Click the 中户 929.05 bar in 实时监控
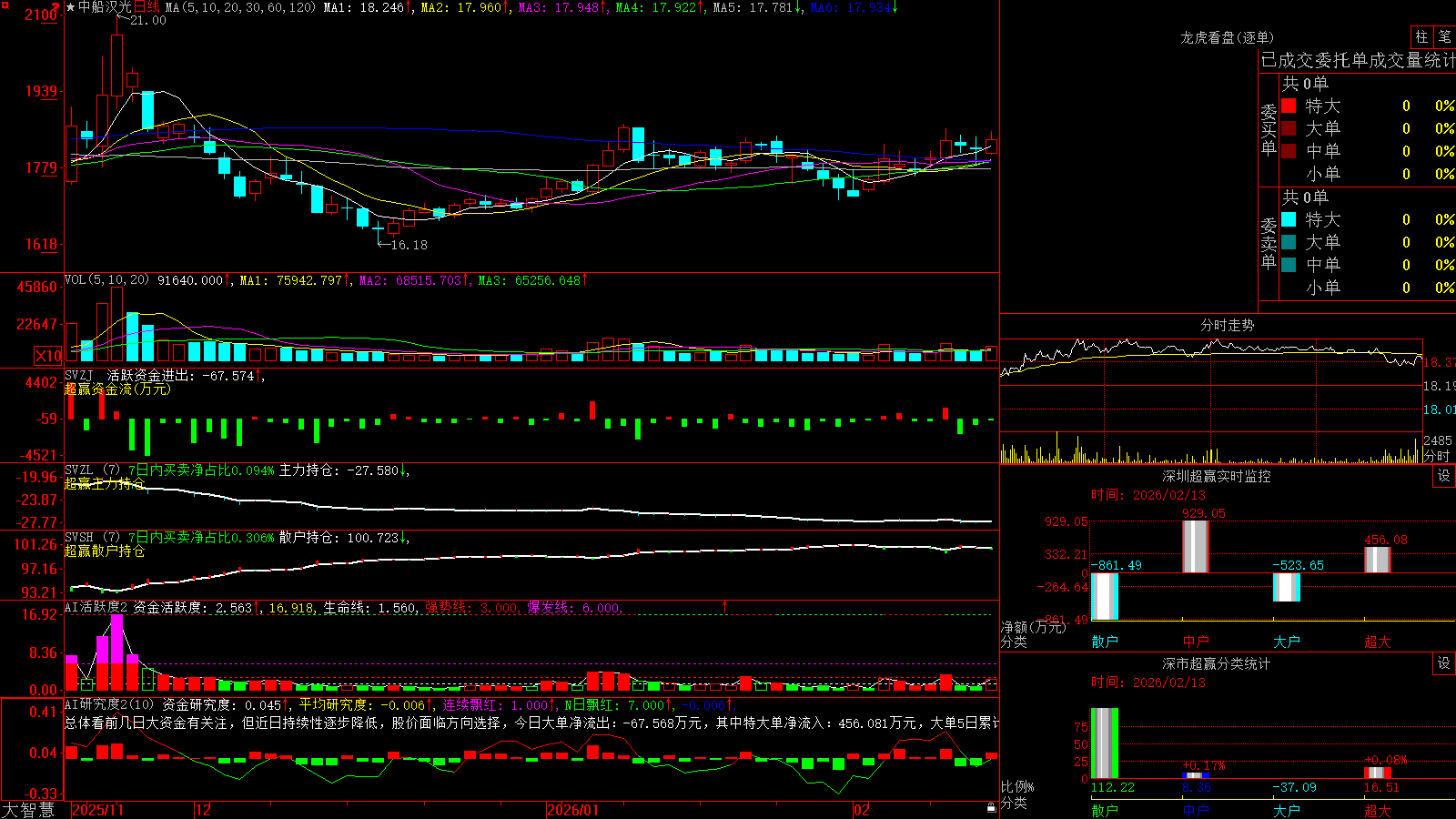This screenshot has width=1456, height=819. click(x=1196, y=546)
